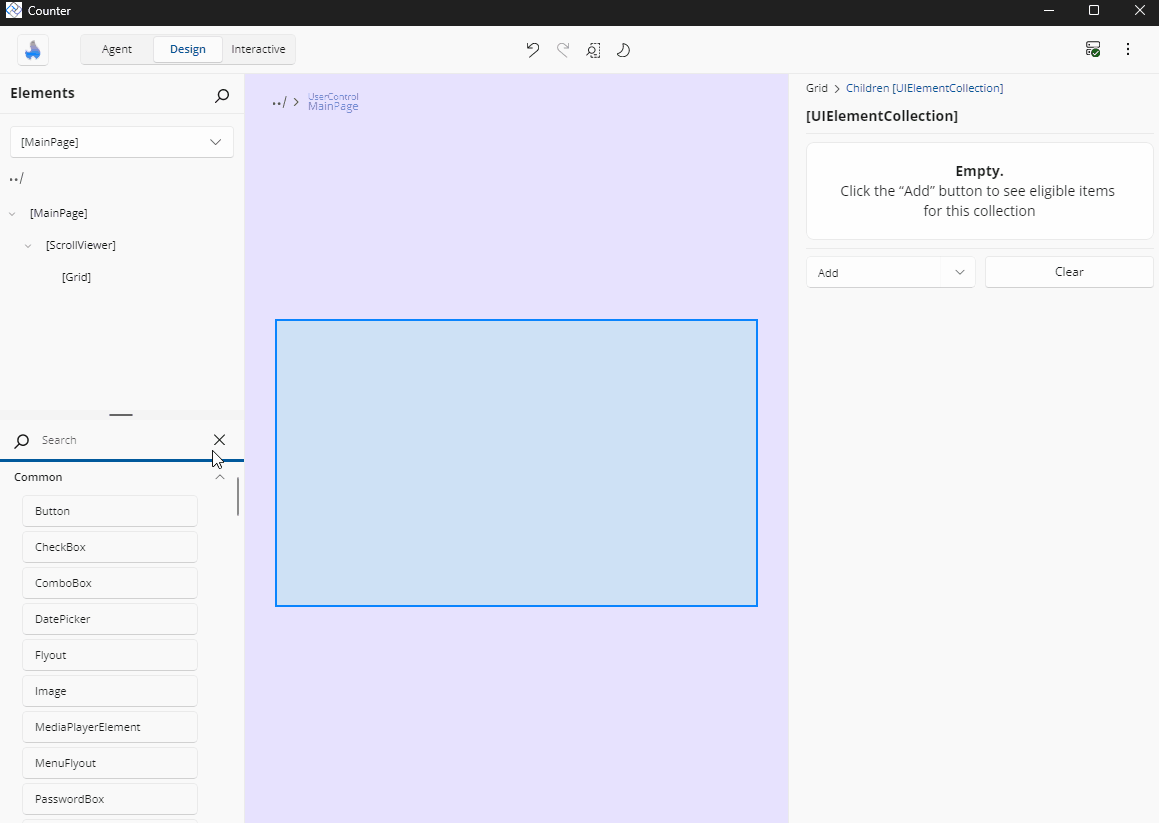Redo the last action
The image size is (1159, 823).
coord(562,49)
